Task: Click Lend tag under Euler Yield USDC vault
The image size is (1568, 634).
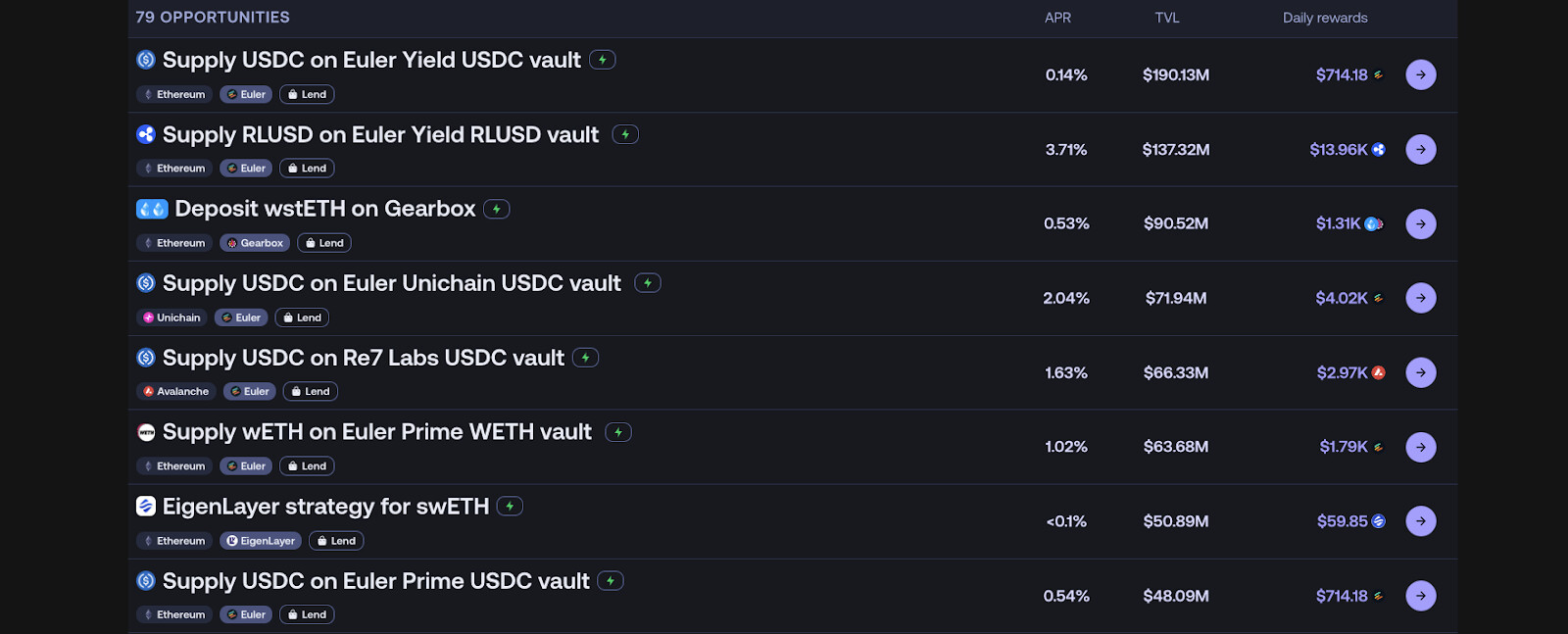Action: click(307, 94)
